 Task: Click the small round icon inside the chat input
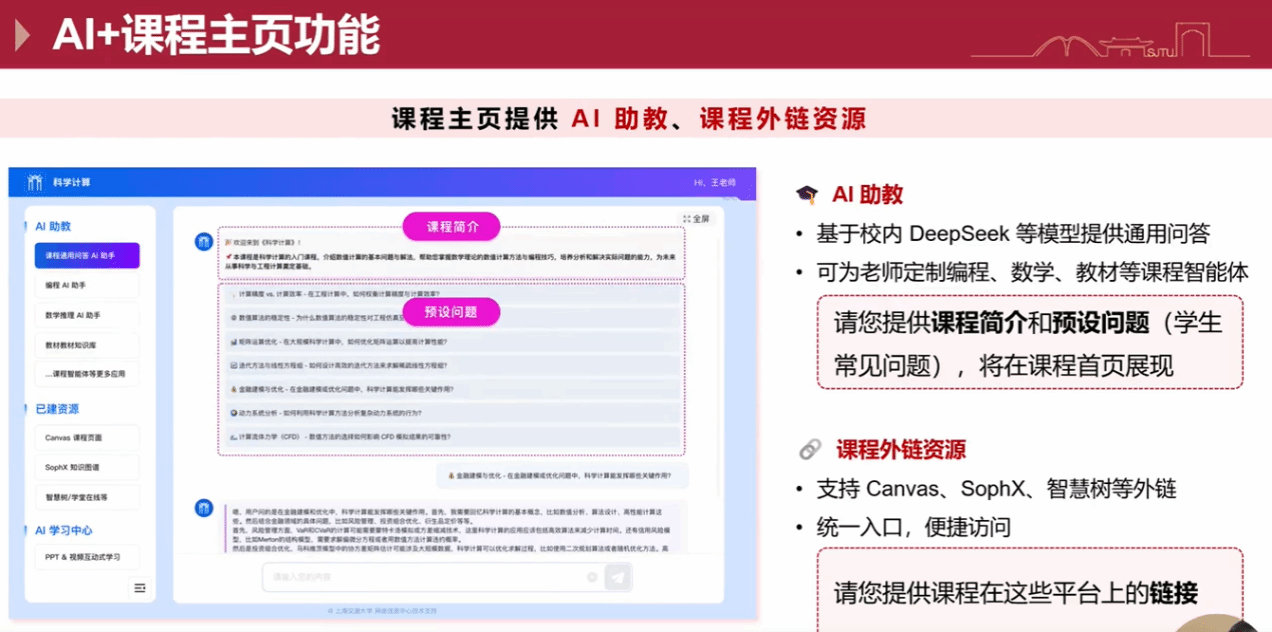coord(592,577)
